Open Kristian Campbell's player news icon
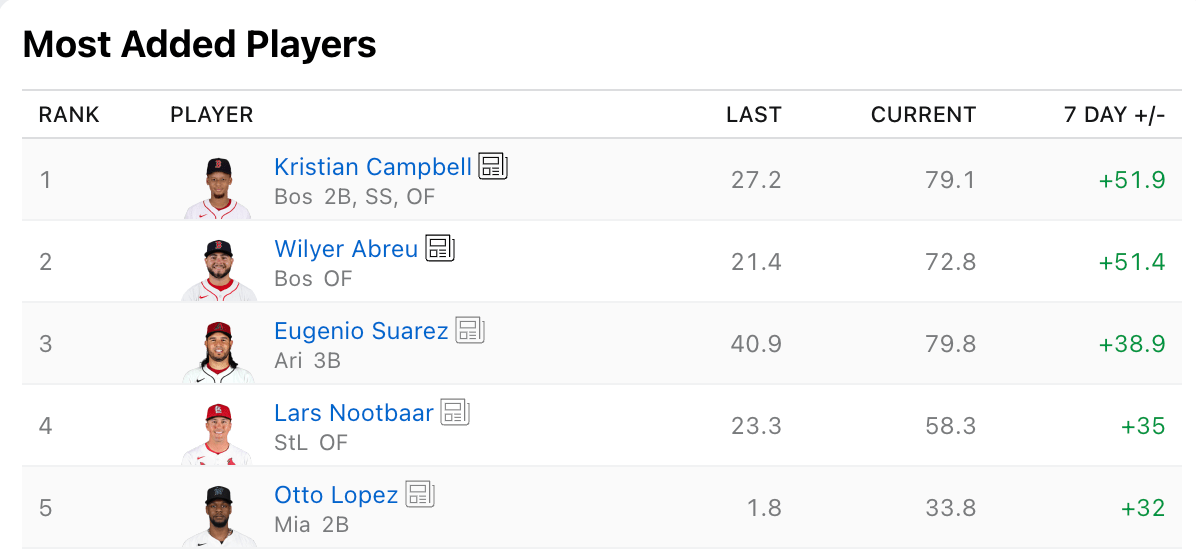Viewport: 1196px width, 552px height. (493, 167)
